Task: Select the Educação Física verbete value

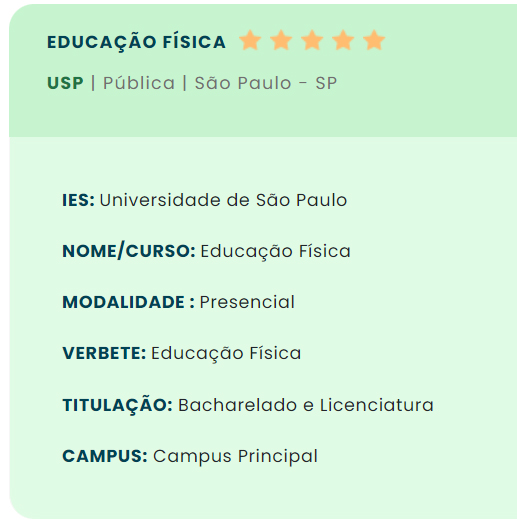Action: (226, 354)
